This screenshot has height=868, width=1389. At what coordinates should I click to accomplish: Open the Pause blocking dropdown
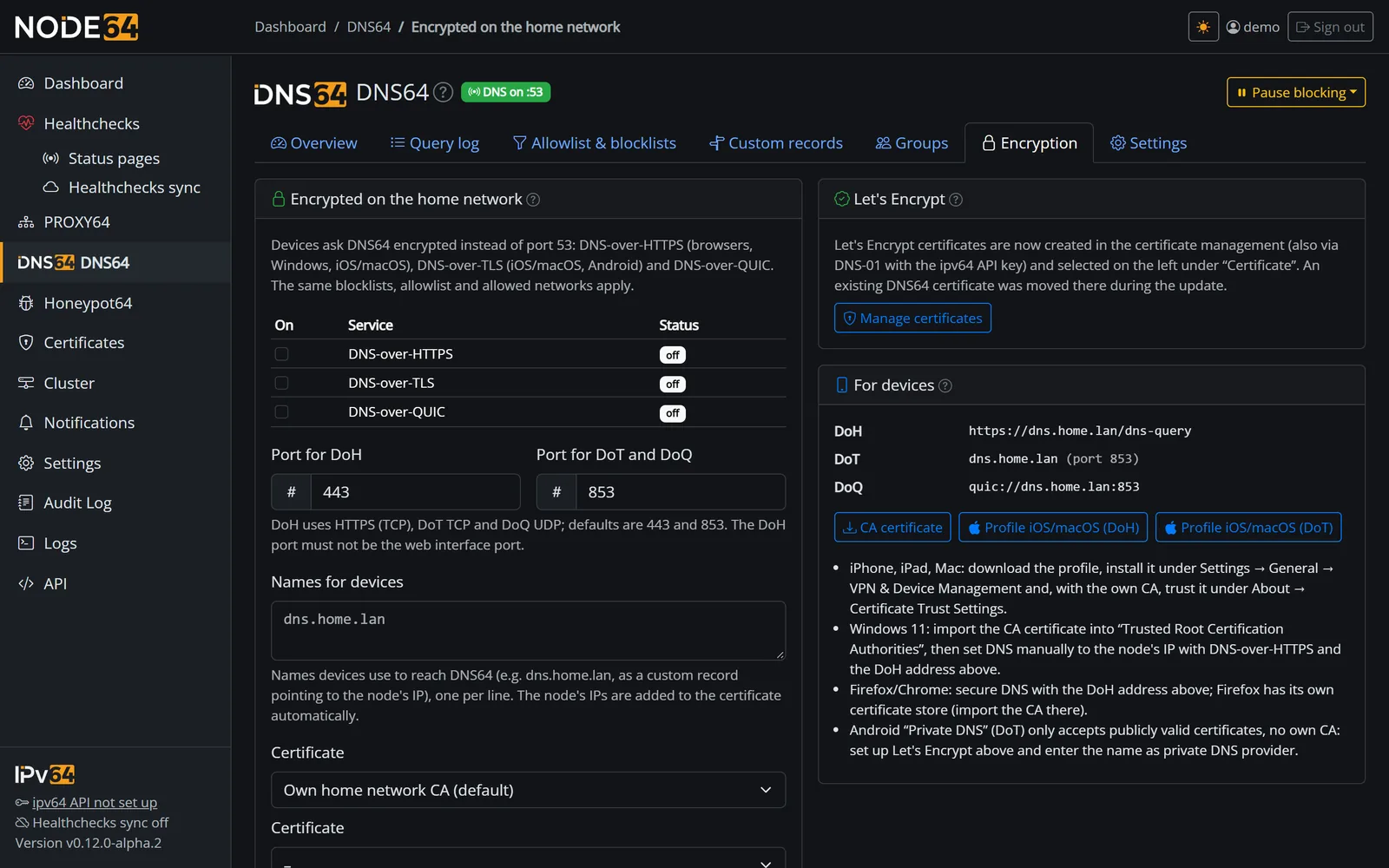coord(1295,92)
